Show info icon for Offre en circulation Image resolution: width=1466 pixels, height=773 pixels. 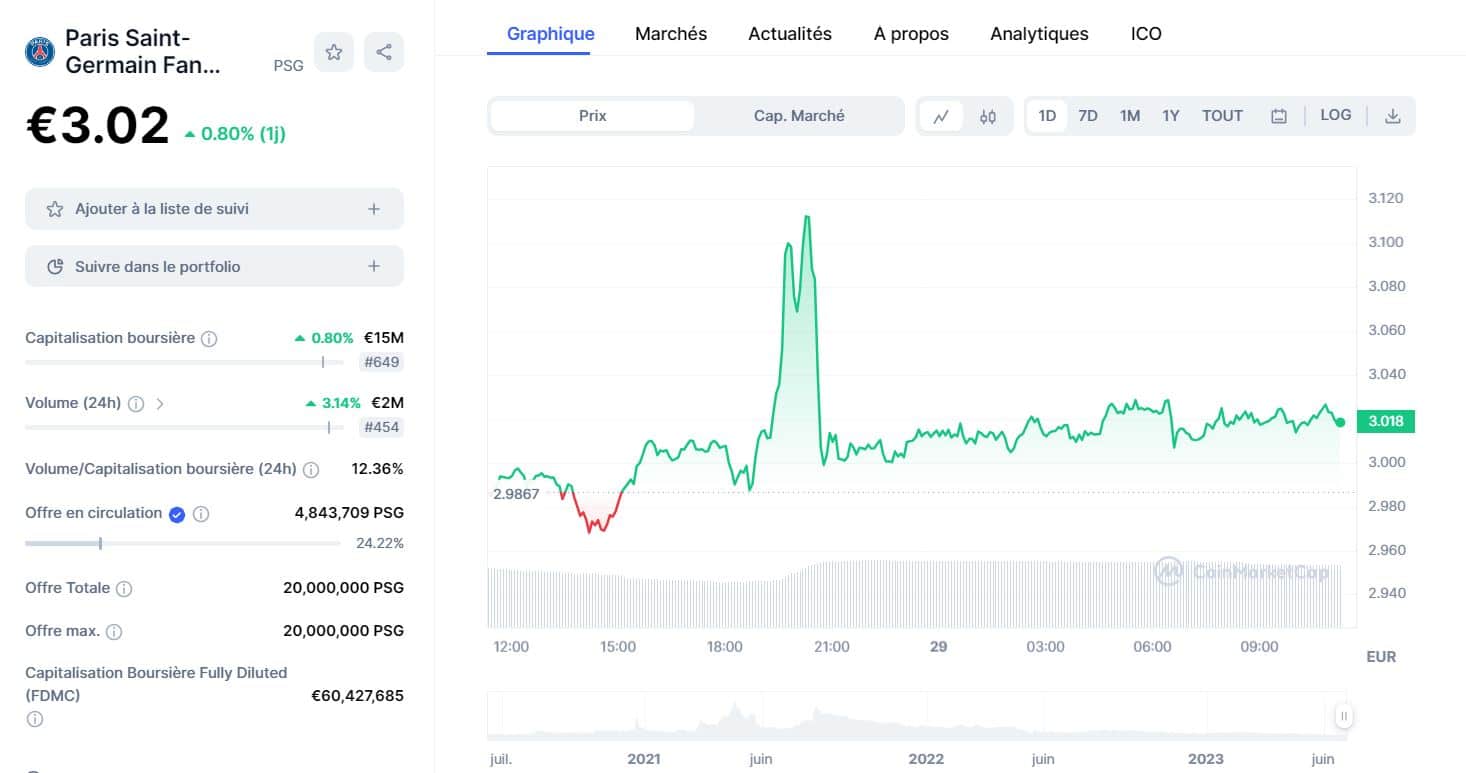[201, 514]
